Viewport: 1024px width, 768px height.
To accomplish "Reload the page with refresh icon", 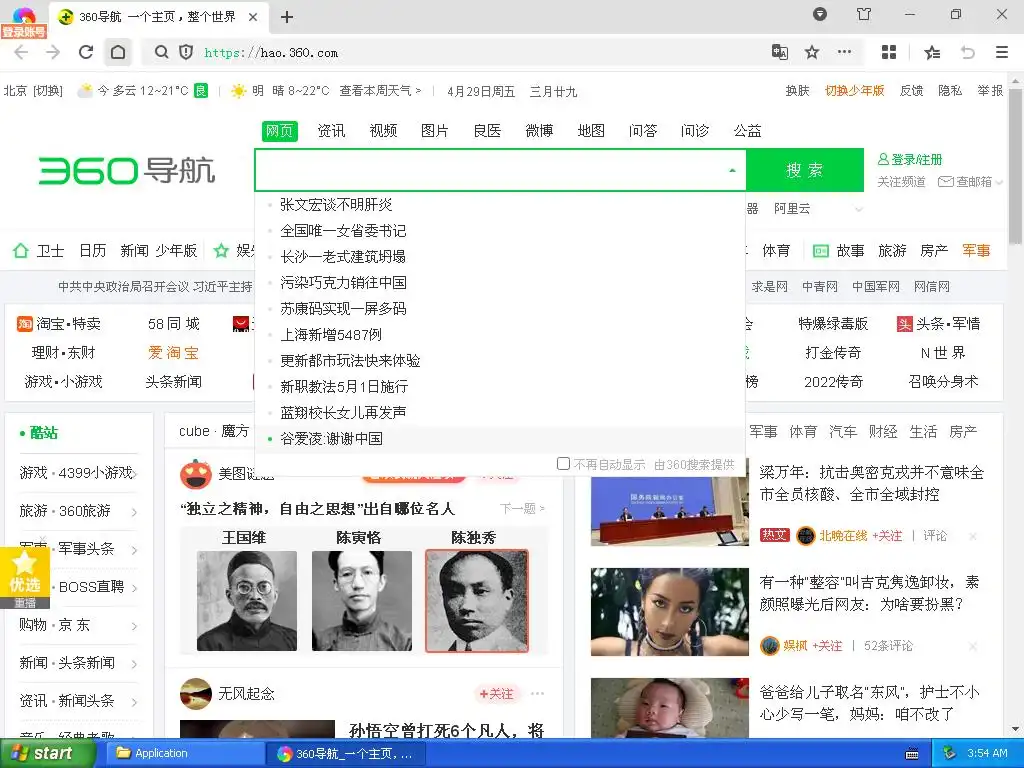I will coord(86,52).
